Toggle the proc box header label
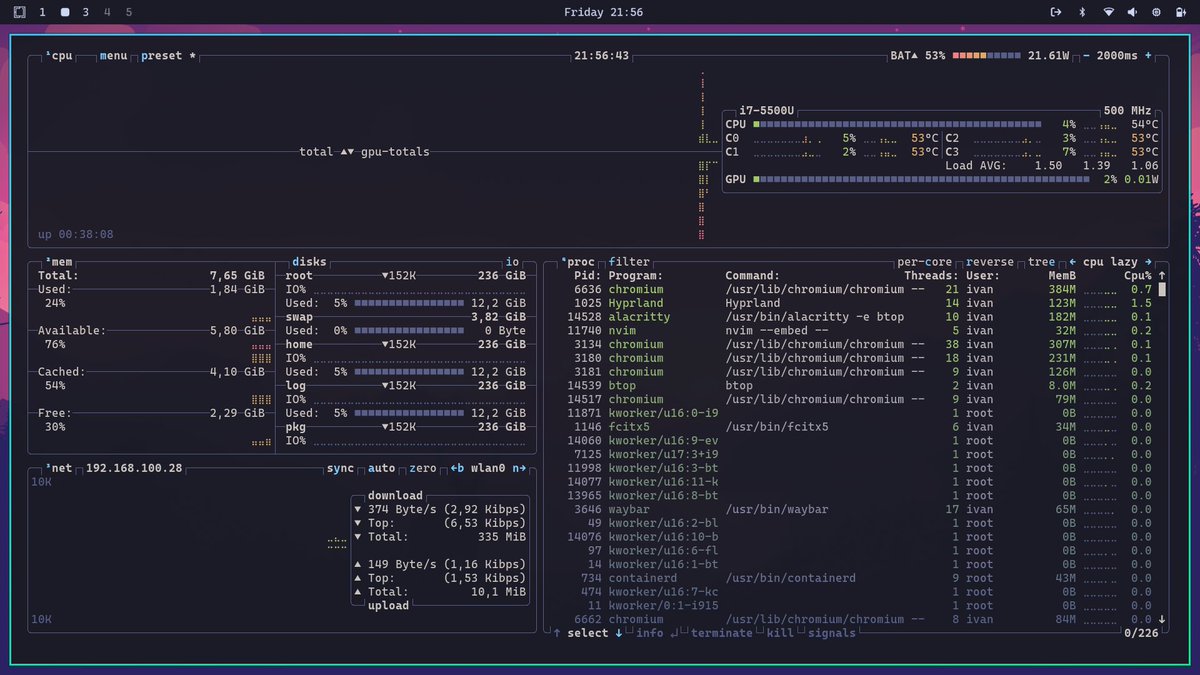Viewport: 1200px width, 675px height. pos(577,262)
